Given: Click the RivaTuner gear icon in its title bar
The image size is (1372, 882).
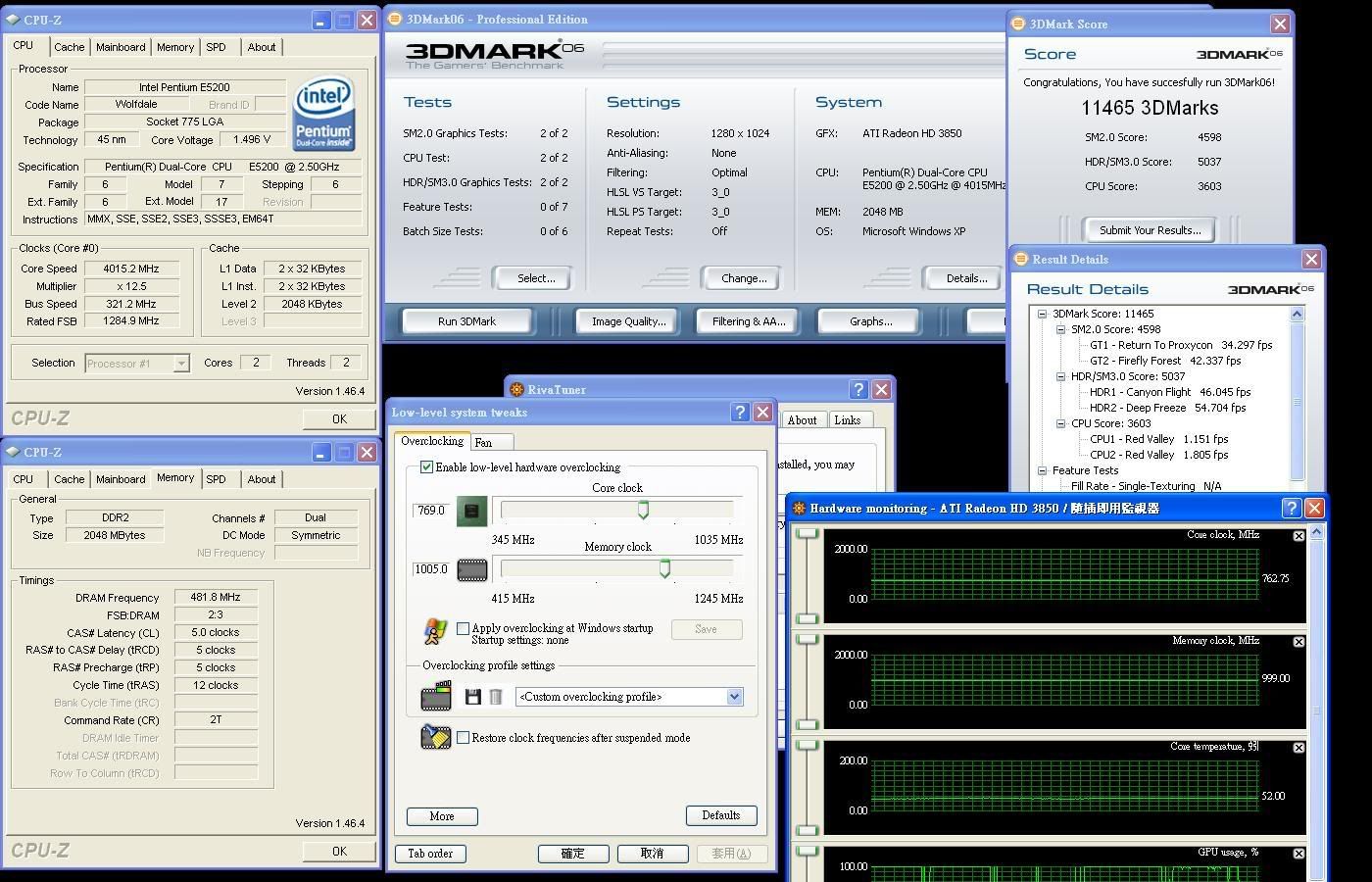Looking at the screenshot, I should (516, 390).
